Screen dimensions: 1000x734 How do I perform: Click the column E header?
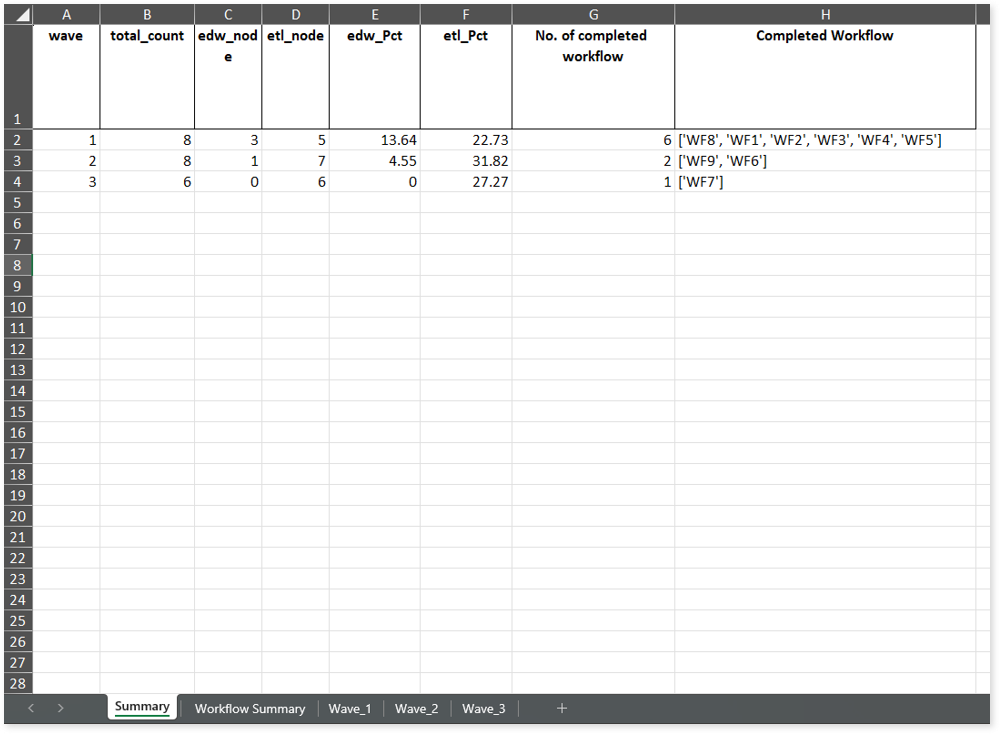click(x=374, y=15)
